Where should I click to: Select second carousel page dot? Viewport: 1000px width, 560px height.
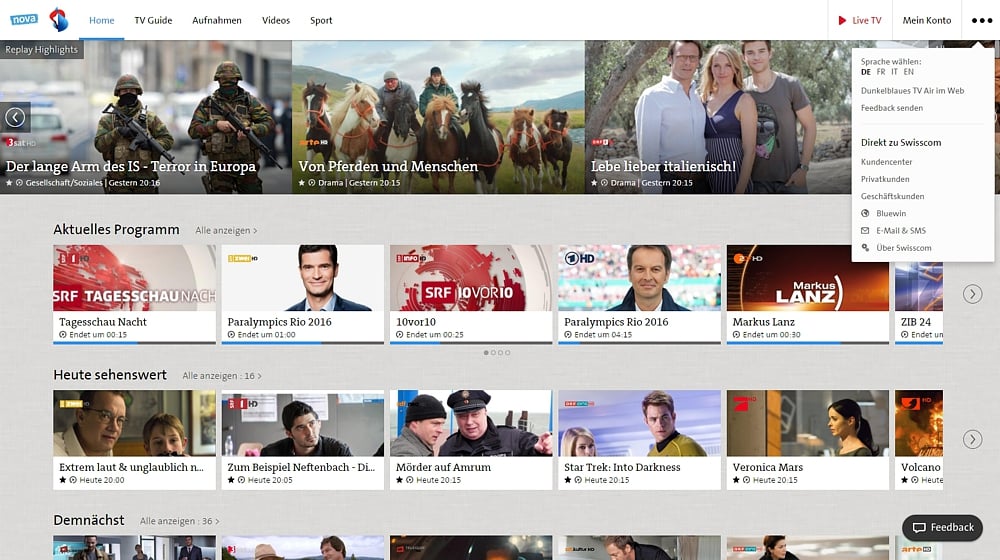(493, 353)
